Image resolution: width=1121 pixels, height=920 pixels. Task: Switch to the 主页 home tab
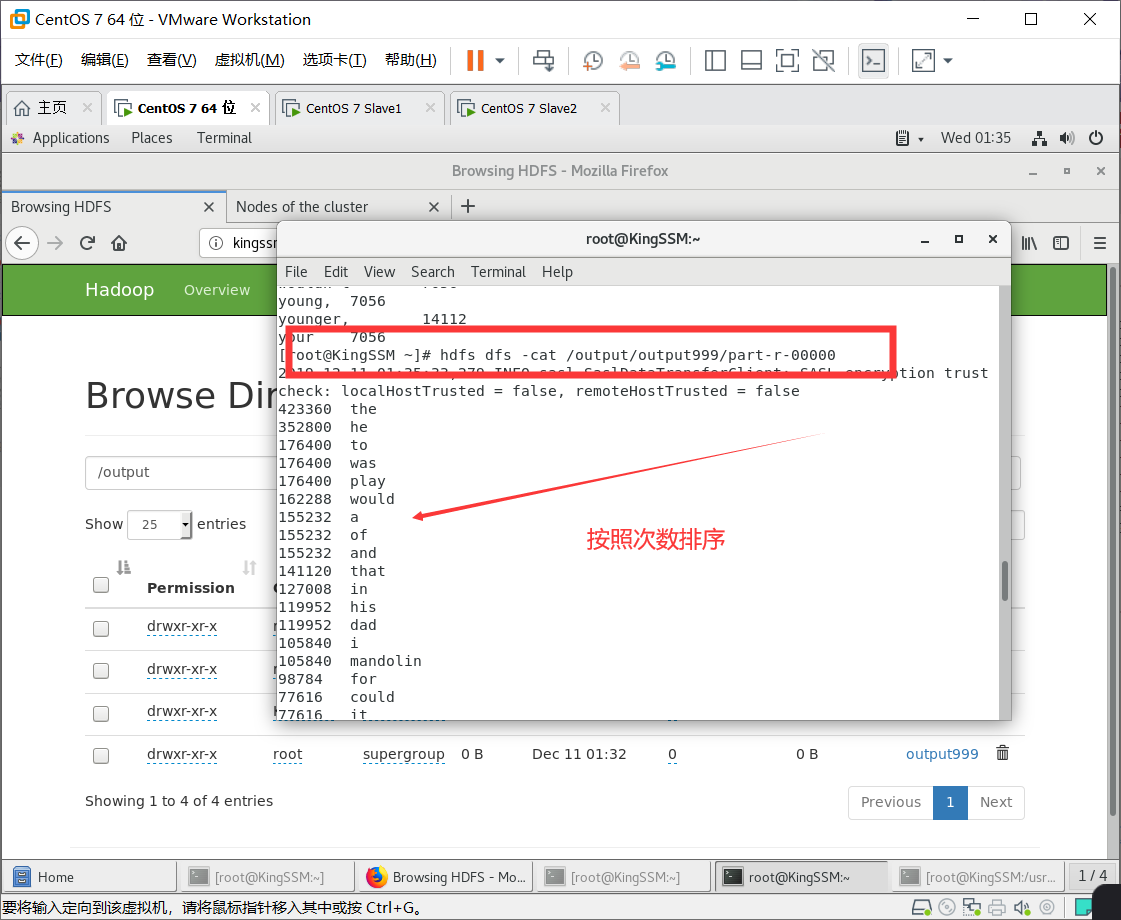[53, 108]
